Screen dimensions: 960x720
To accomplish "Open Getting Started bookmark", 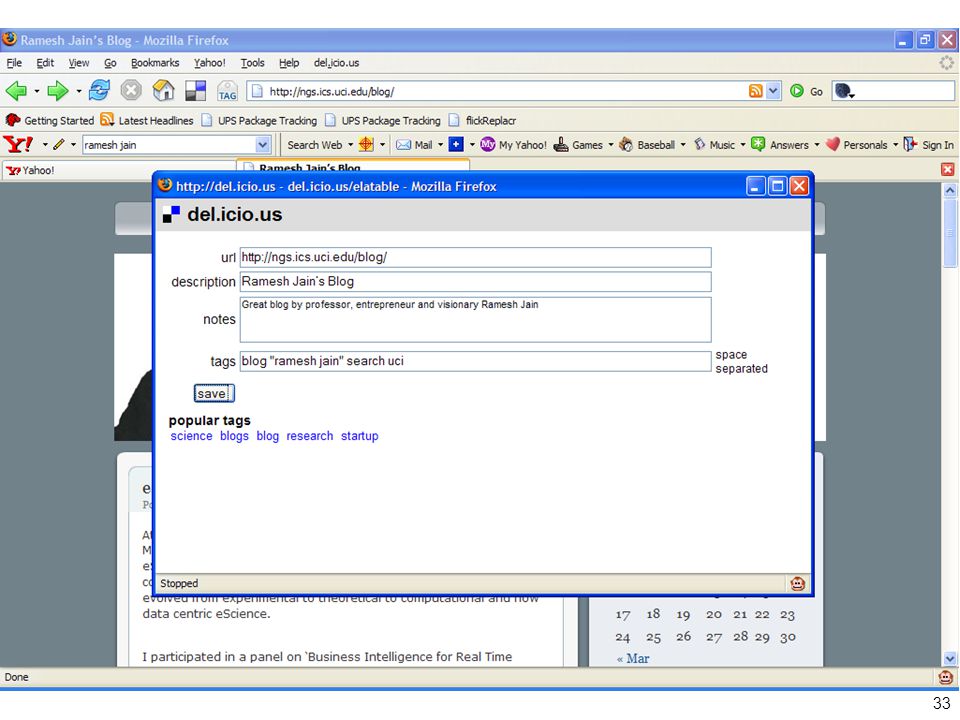I will coord(50,120).
